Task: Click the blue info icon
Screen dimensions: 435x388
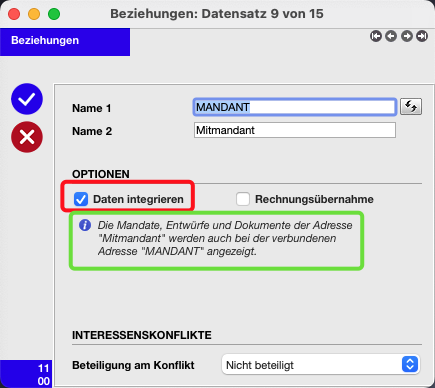Action: [85, 225]
